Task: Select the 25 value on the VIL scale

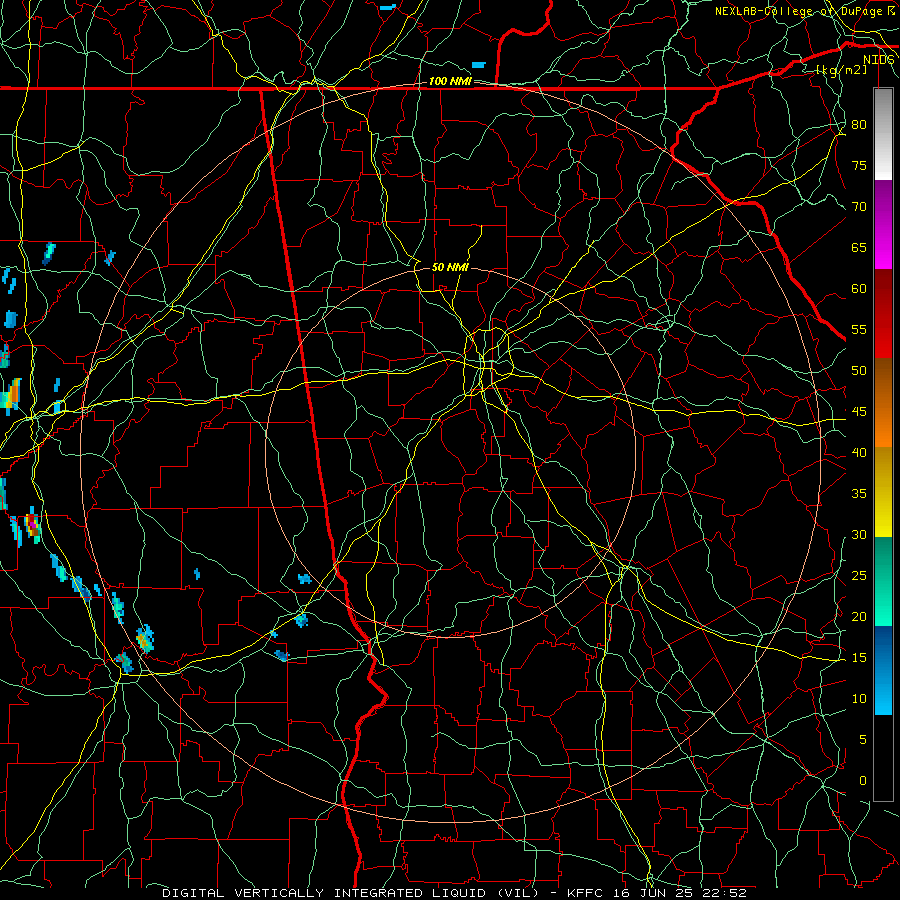Action: (859, 576)
